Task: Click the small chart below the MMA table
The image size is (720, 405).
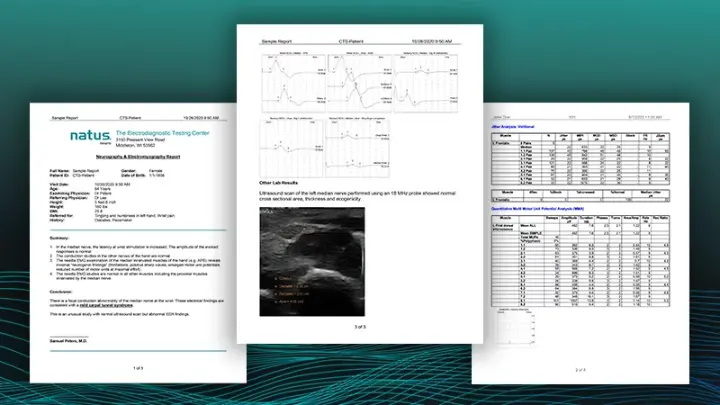Action: (516, 326)
